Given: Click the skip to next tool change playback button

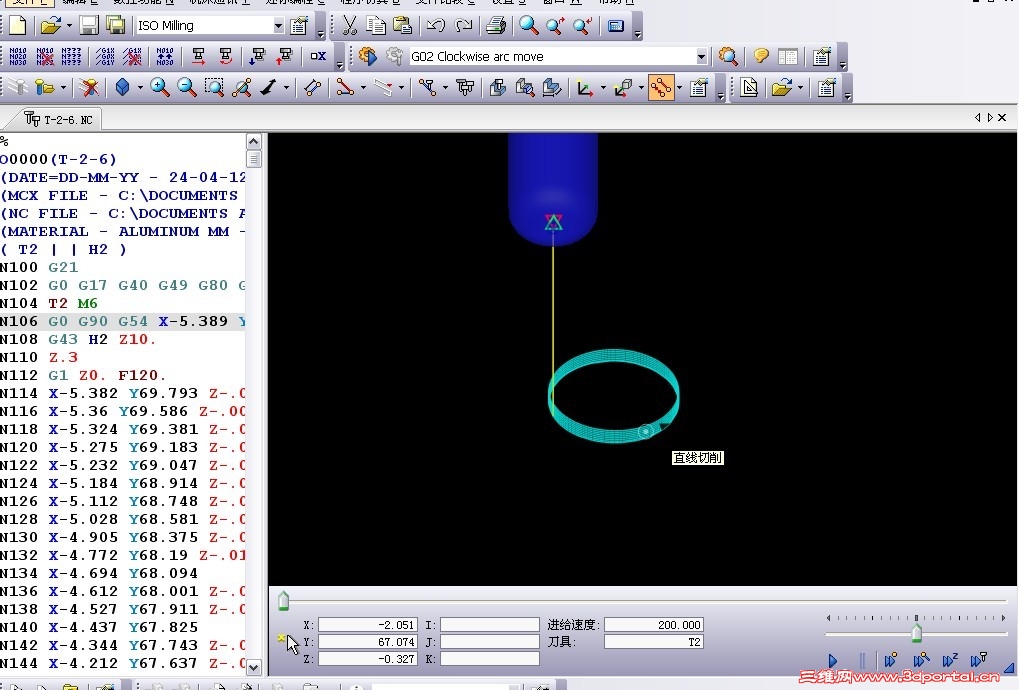Looking at the screenshot, I should click(x=979, y=661).
